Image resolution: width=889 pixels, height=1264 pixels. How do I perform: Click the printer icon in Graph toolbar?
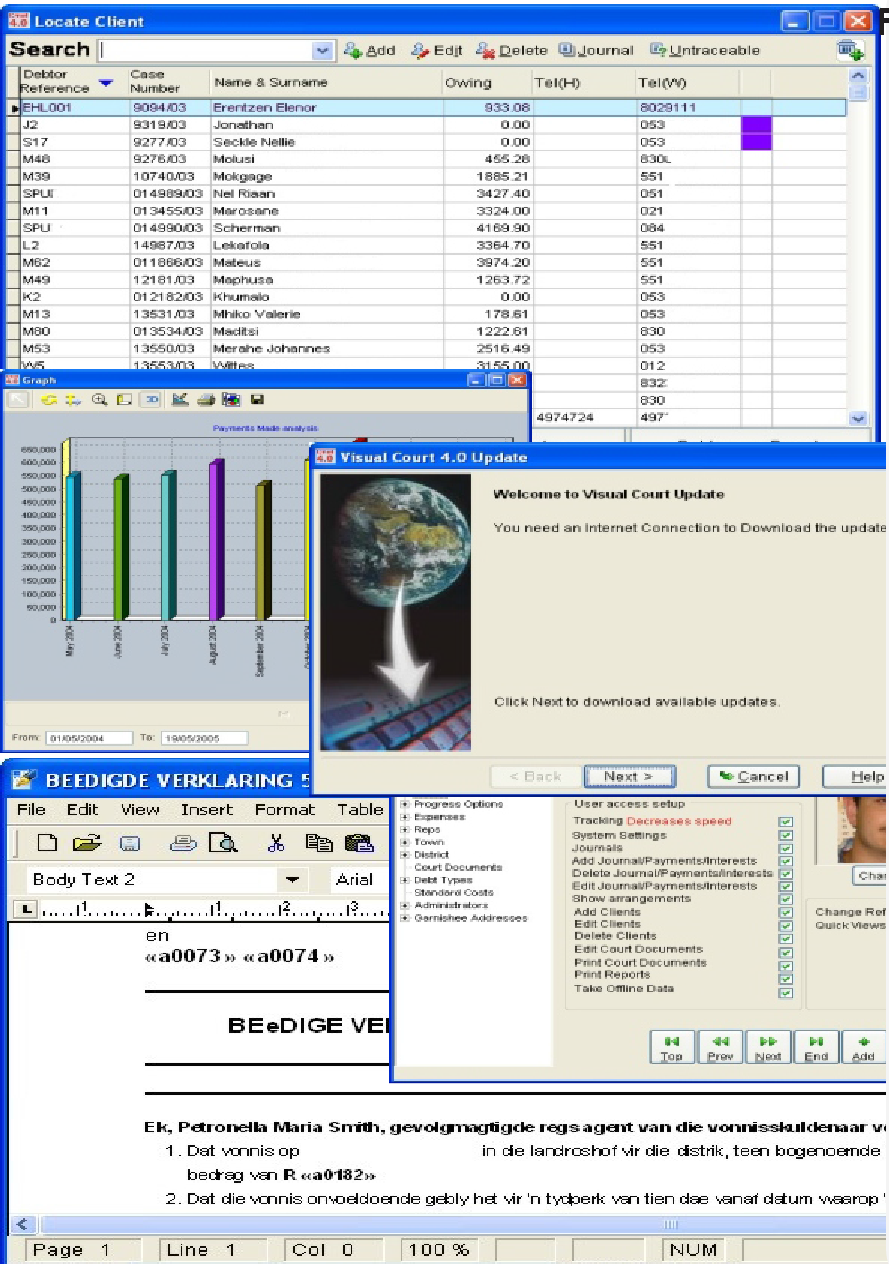pyautogui.click(x=206, y=400)
